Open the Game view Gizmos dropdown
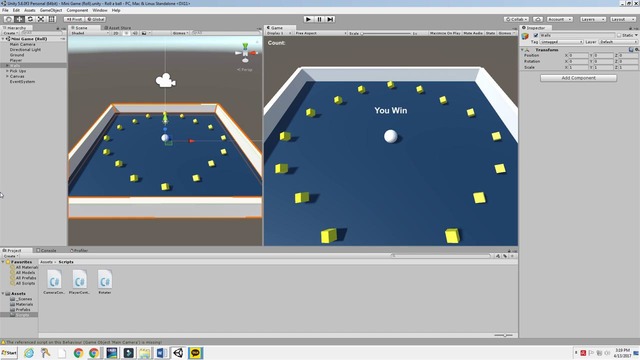 (507, 33)
